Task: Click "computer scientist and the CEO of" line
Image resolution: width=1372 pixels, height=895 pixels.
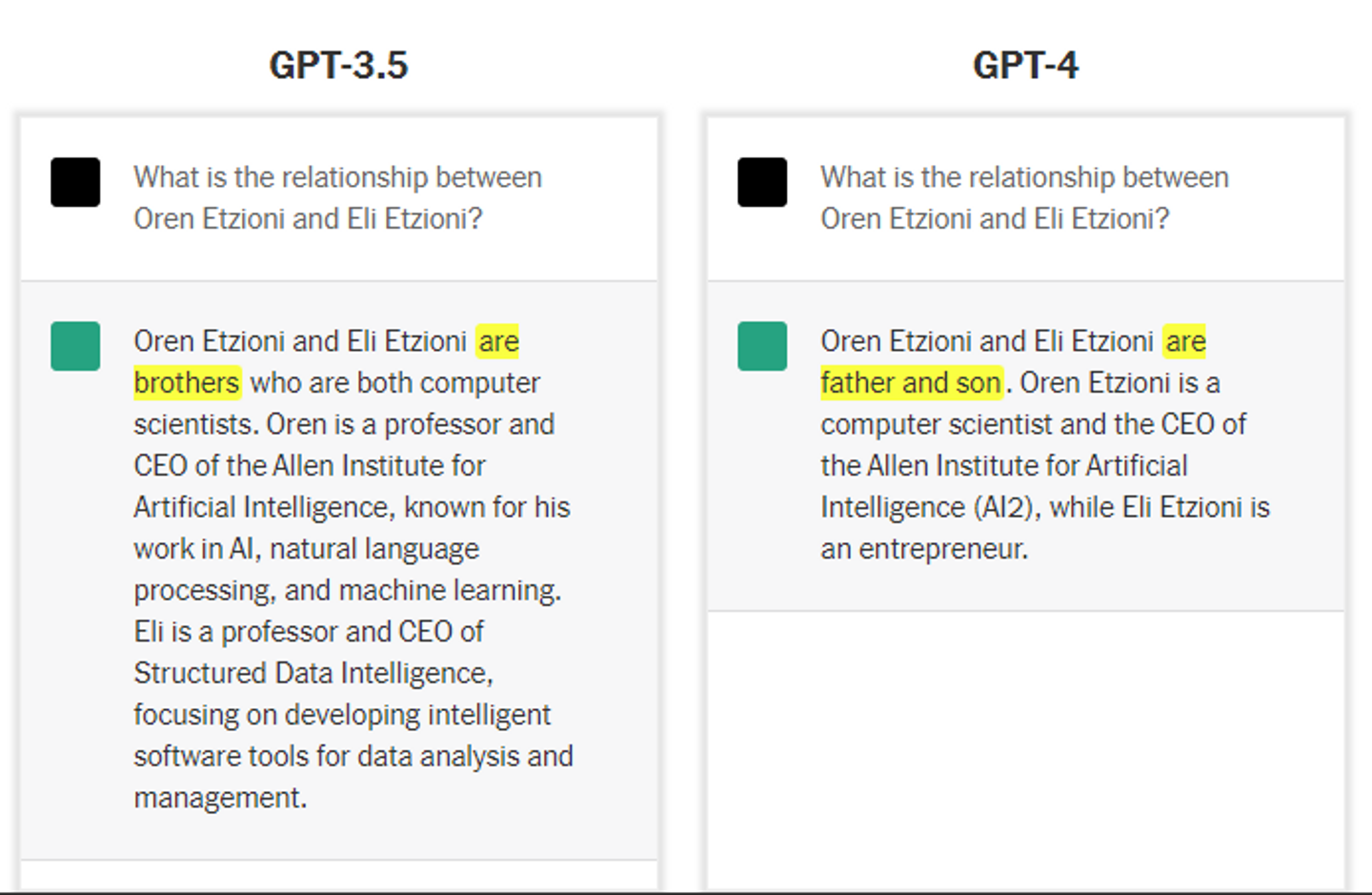Action: pos(1033,424)
